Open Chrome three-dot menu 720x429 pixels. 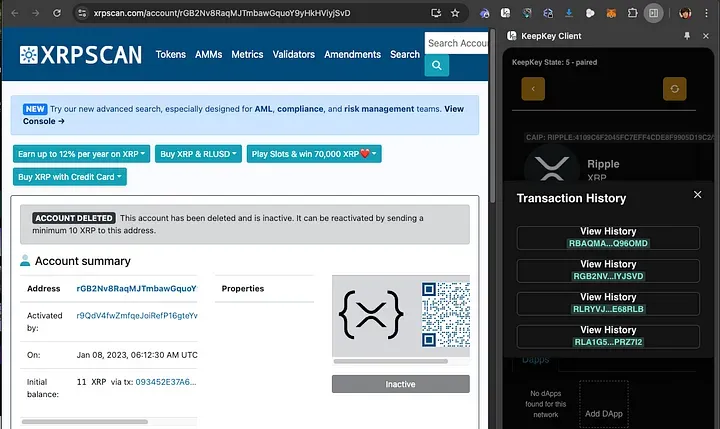coord(706,13)
